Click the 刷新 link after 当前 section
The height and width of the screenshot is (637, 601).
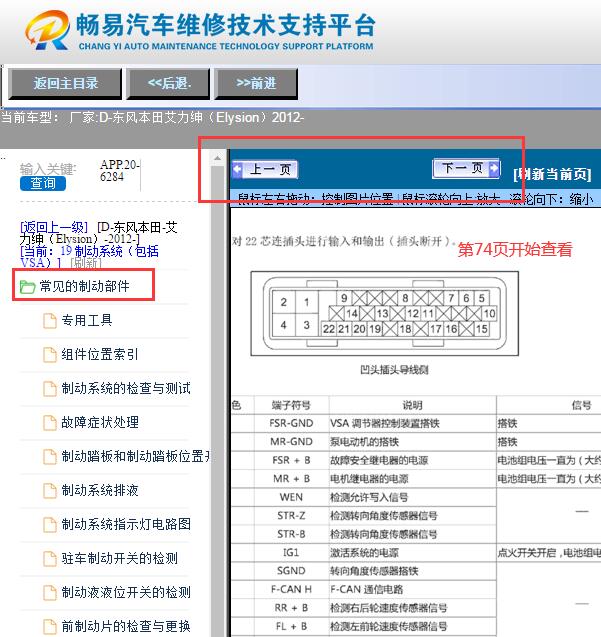click(x=85, y=263)
